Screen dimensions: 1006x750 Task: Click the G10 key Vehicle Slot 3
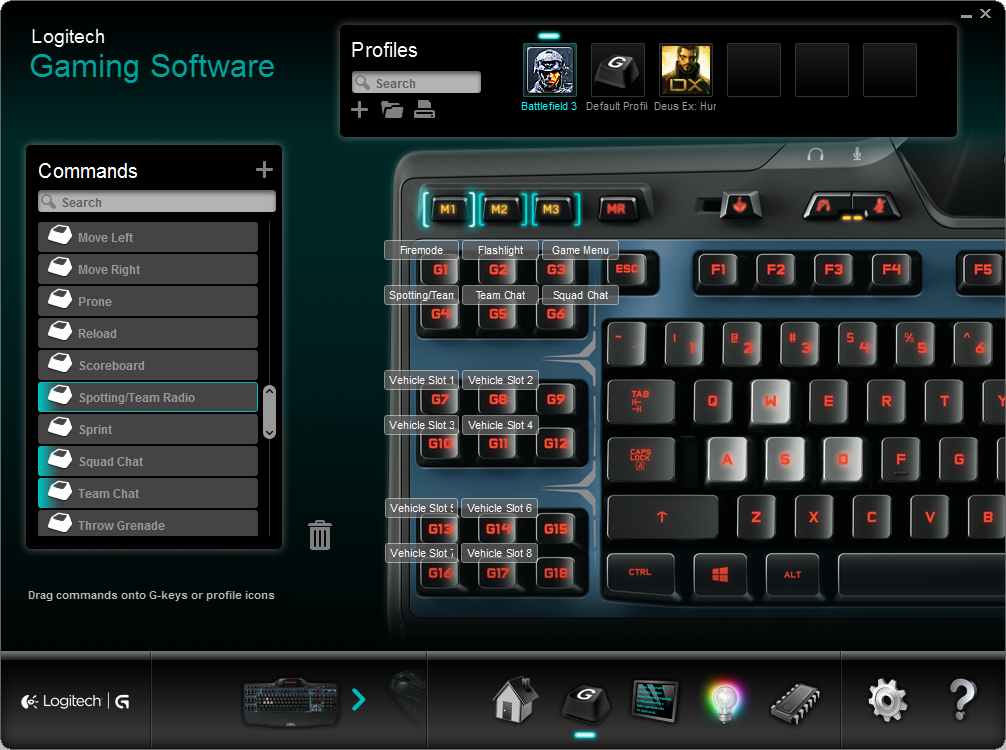(440, 444)
